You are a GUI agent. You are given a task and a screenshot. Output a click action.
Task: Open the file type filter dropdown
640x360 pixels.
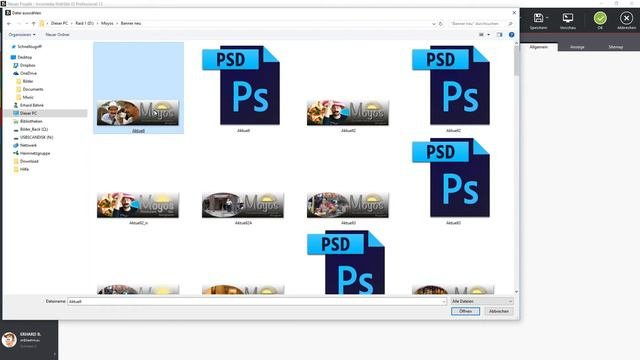pos(482,301)
